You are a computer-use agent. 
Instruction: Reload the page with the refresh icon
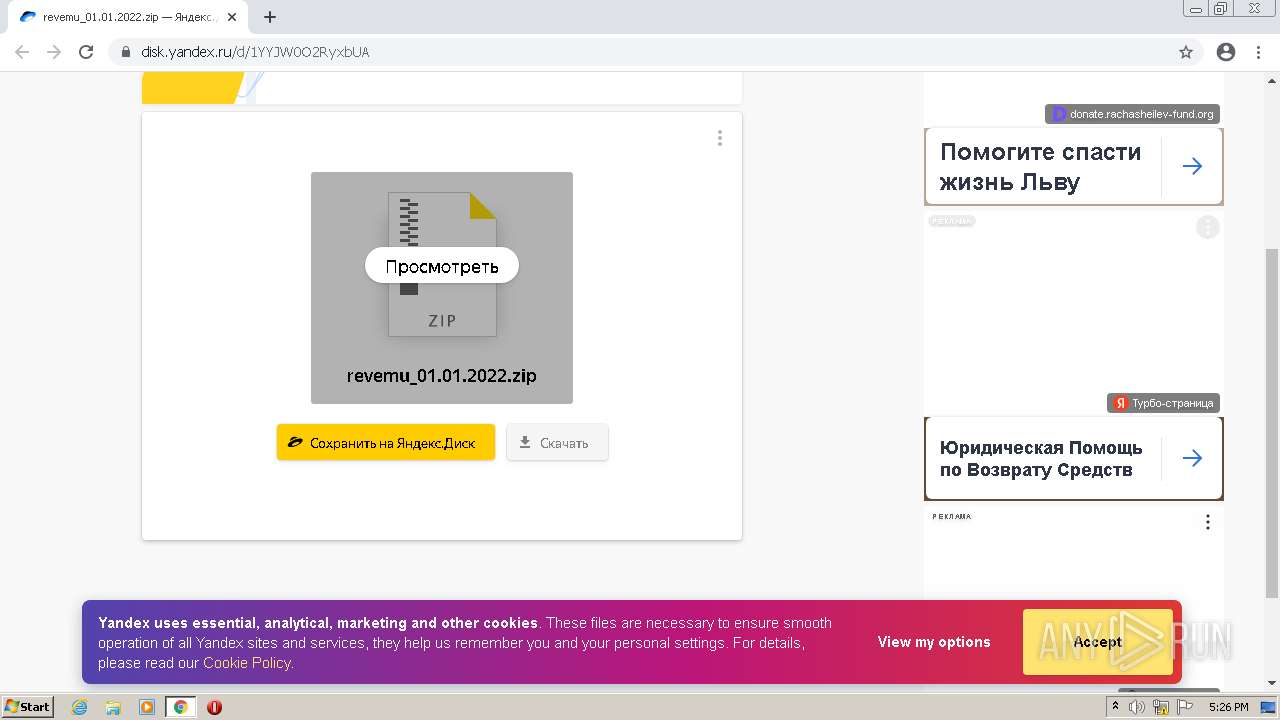coord(86,52)
